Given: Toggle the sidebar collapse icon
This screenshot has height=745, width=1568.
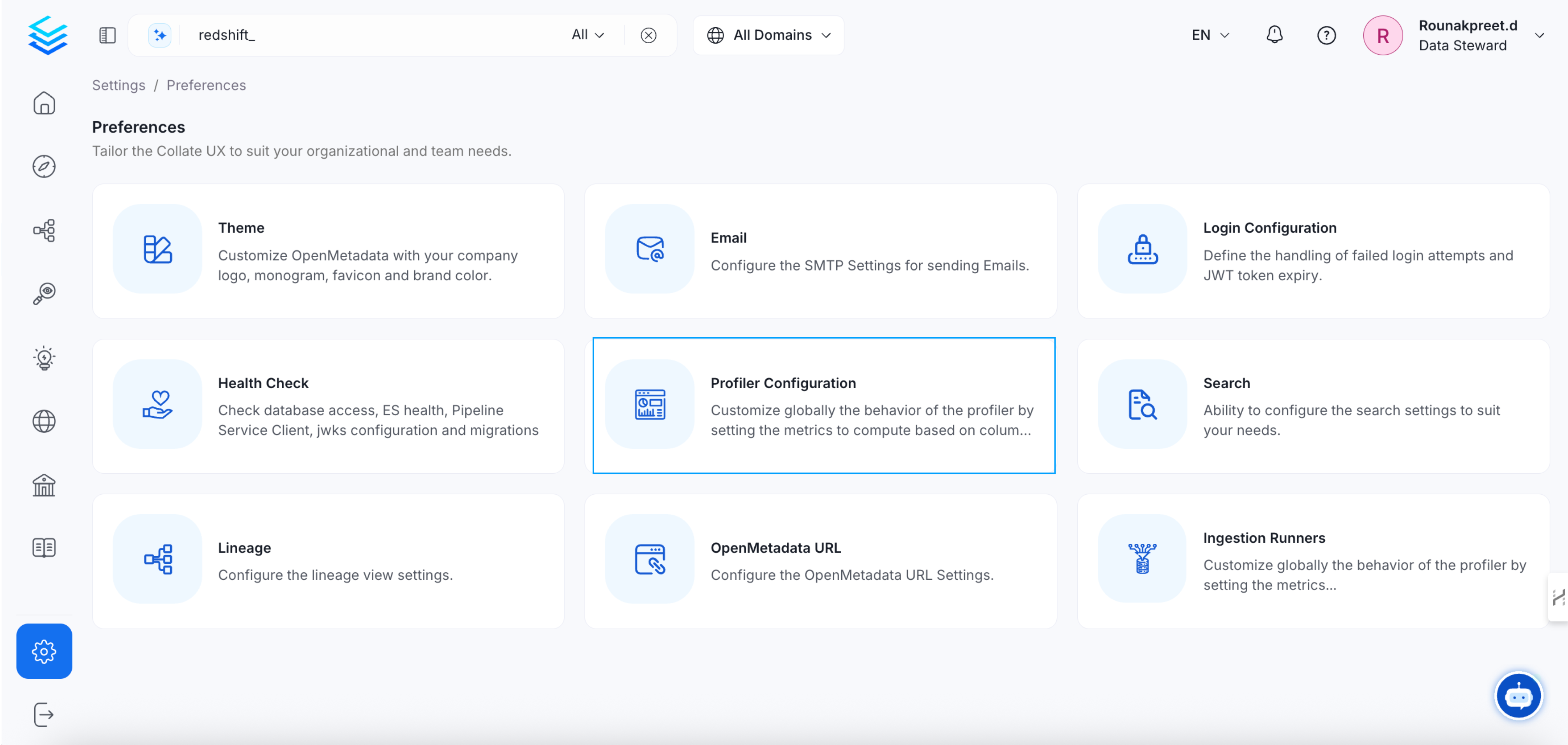Looking at the screenshot, I should coord(107,35).
